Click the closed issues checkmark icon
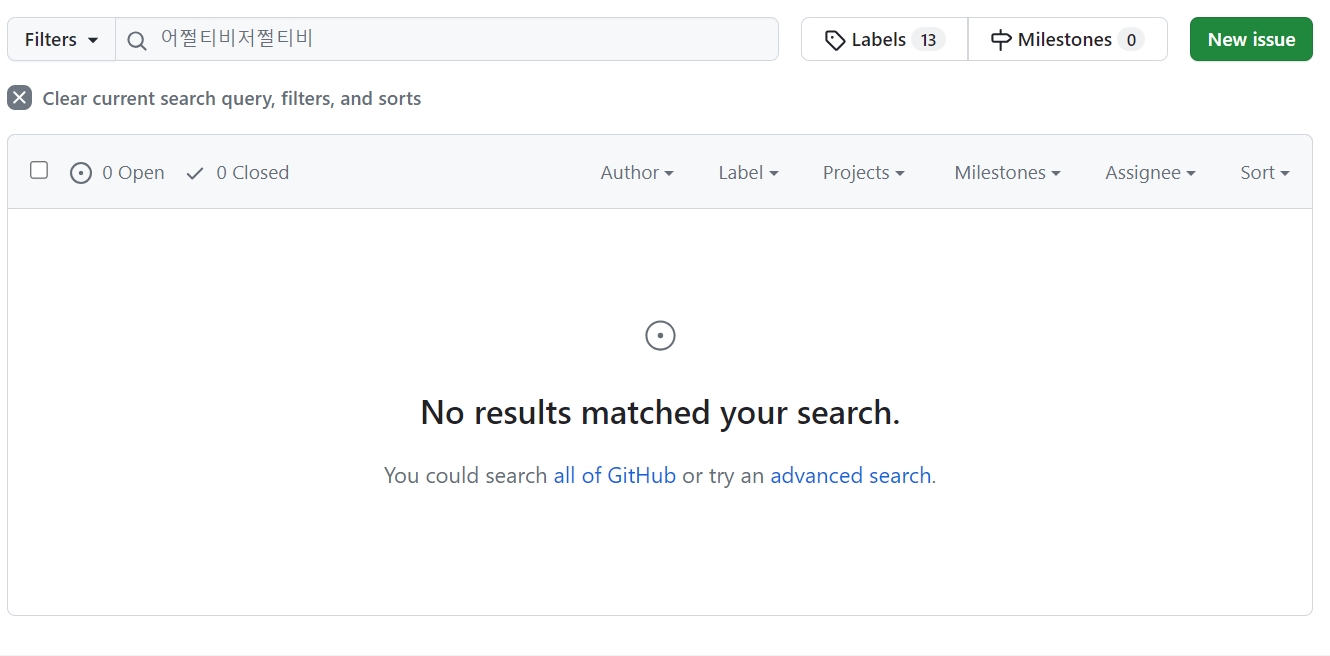The width and height of the screenshot is (1330, 656). [195, 173]
